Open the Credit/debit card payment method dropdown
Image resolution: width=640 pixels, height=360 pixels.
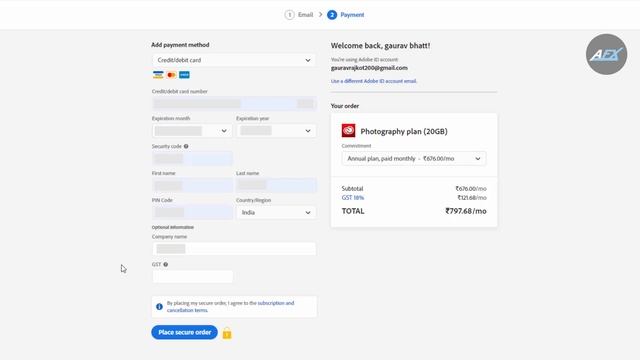click(234, 60)
